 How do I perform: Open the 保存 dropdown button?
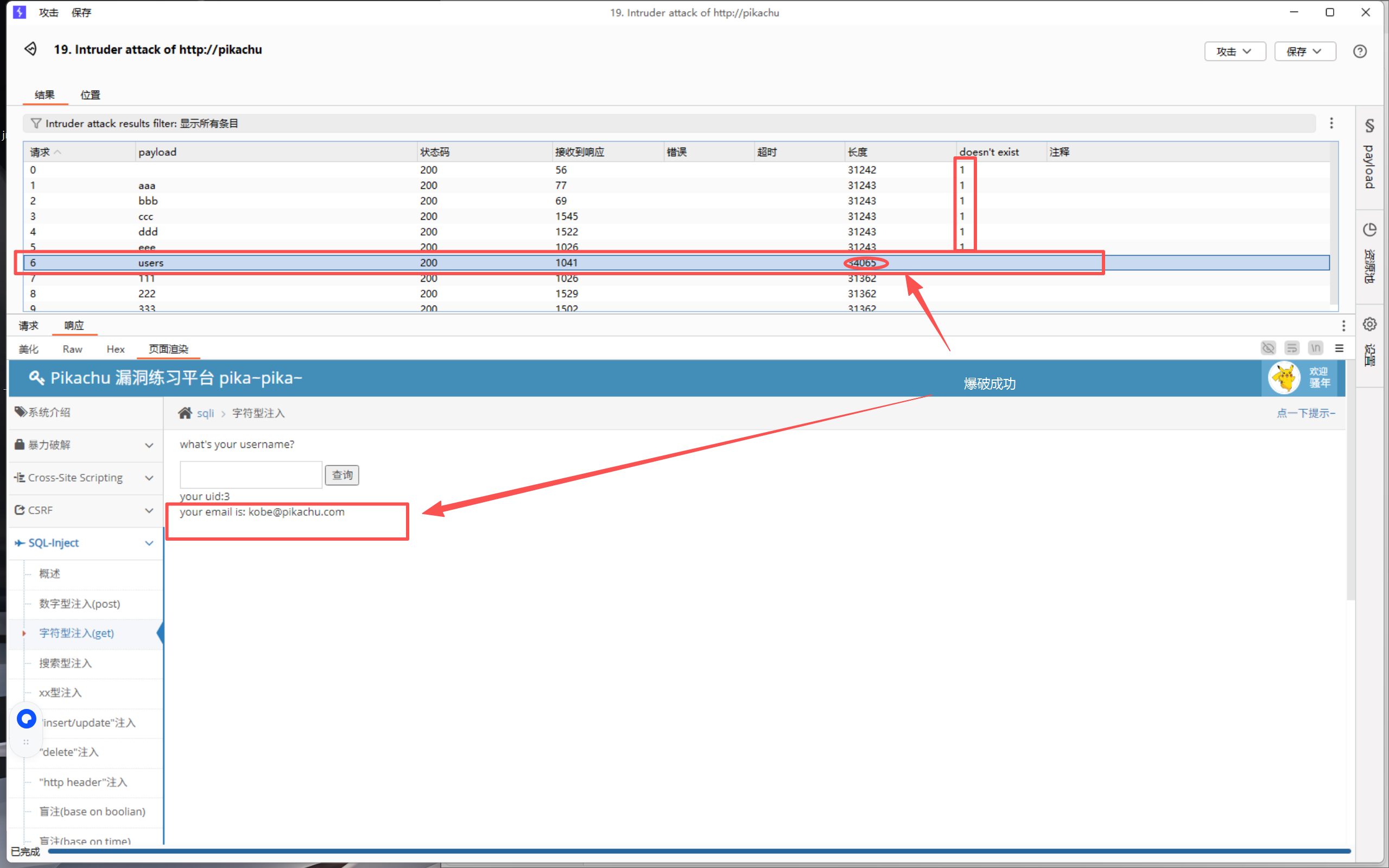coord(1305,51)
